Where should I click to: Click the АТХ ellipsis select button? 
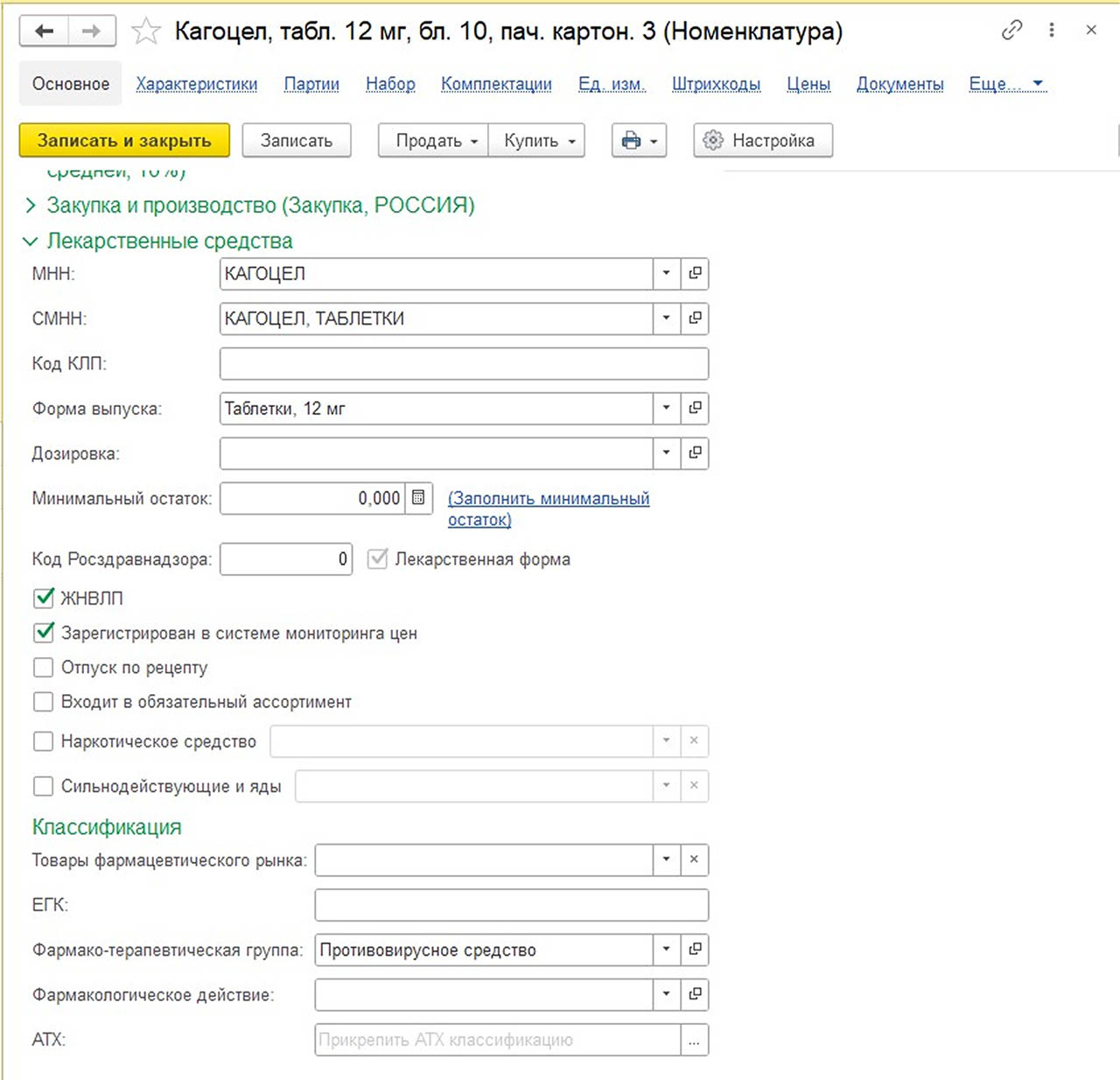[x=694, y=1040]
